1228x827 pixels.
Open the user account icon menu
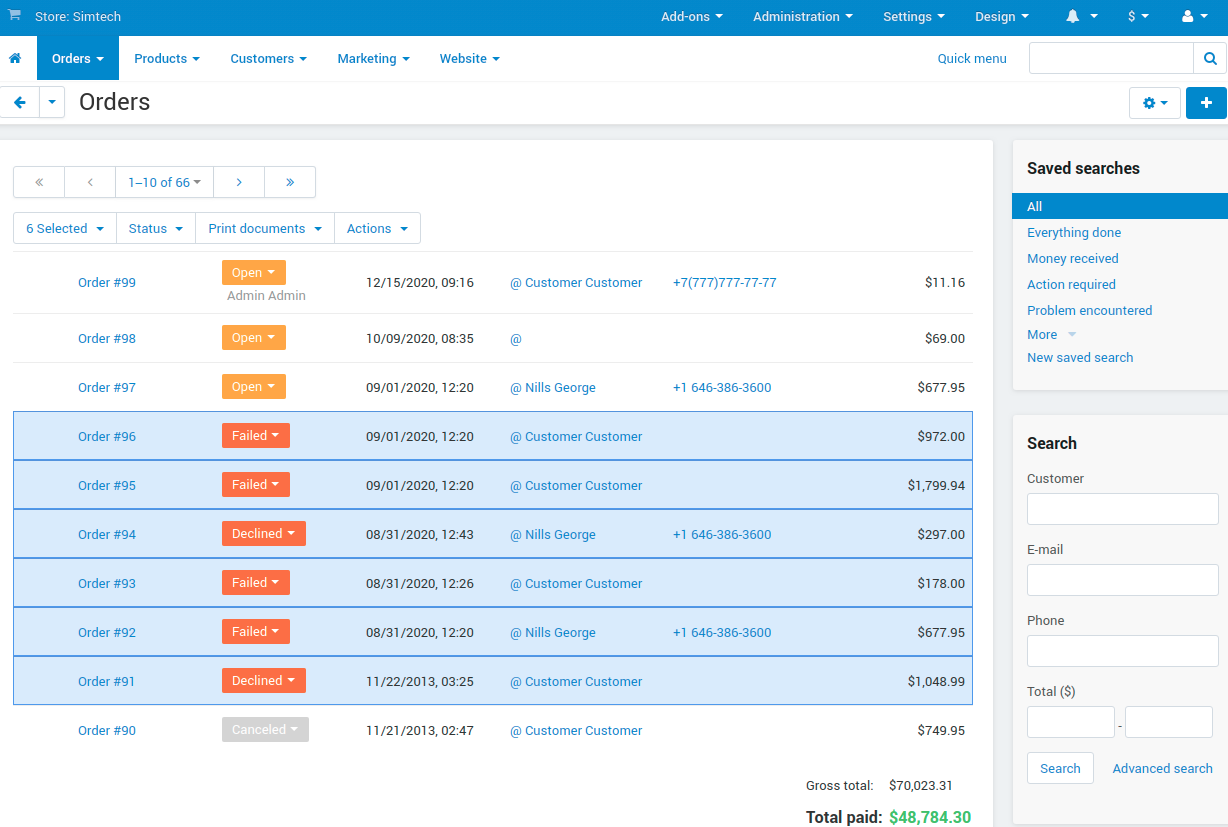coord(1195,17)
